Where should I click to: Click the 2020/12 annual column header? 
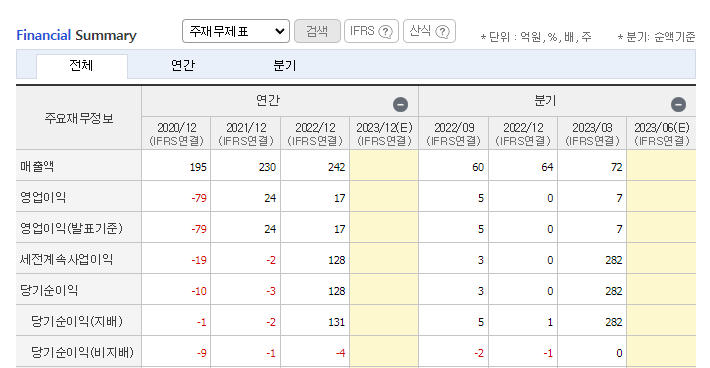176,134
